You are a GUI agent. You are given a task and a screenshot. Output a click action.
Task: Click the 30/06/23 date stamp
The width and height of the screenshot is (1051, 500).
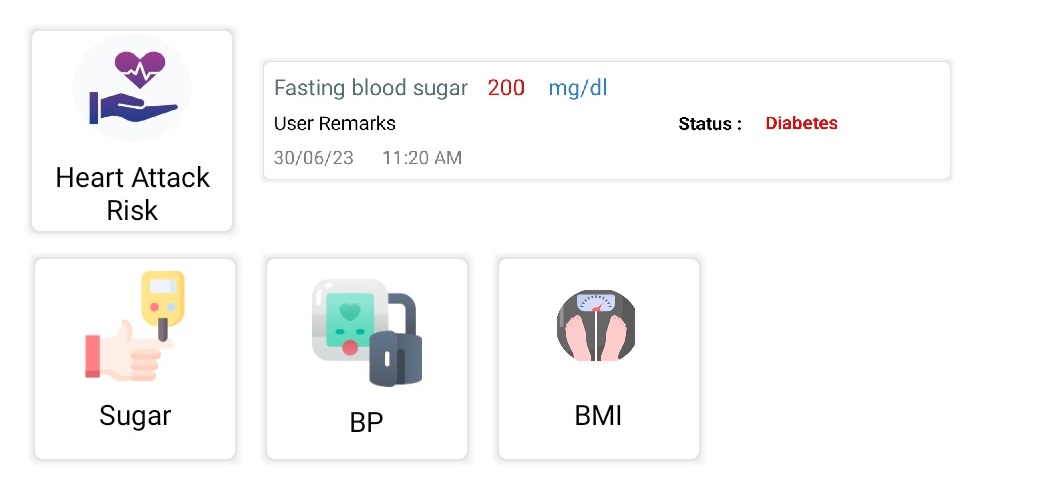click(x=314, y=158)
